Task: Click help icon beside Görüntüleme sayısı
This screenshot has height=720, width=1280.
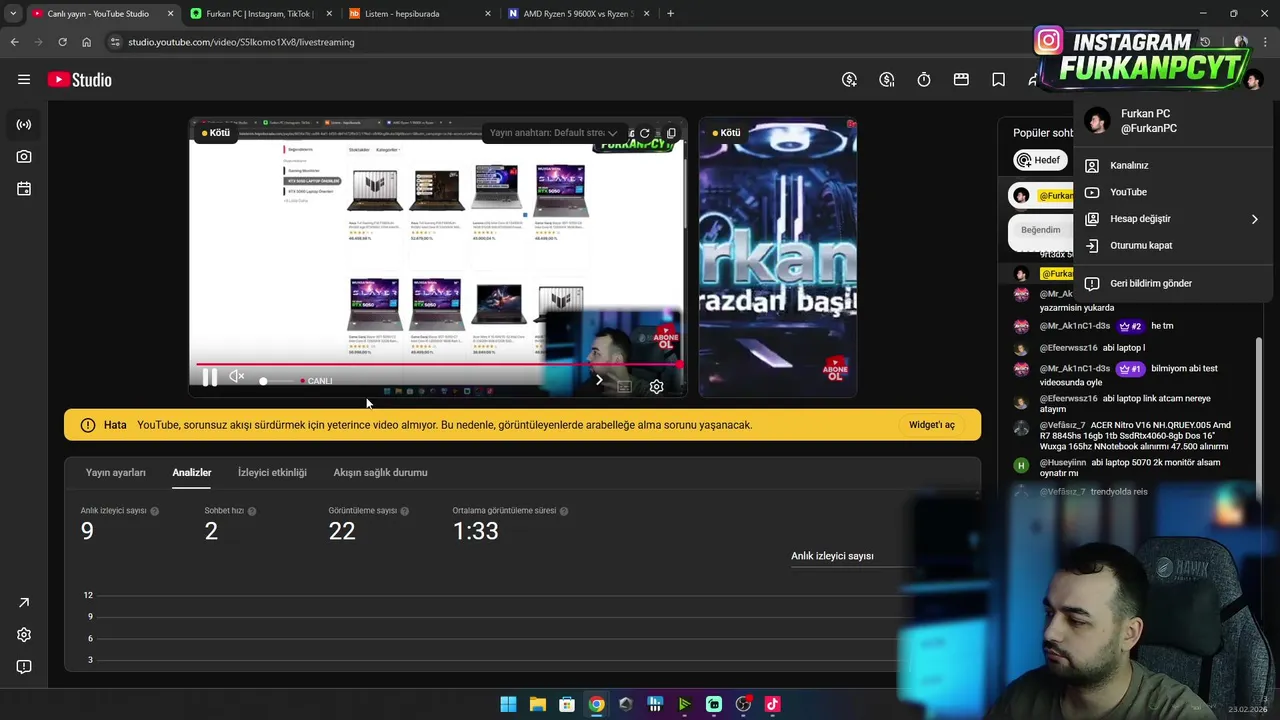Action: click(405, 511)
